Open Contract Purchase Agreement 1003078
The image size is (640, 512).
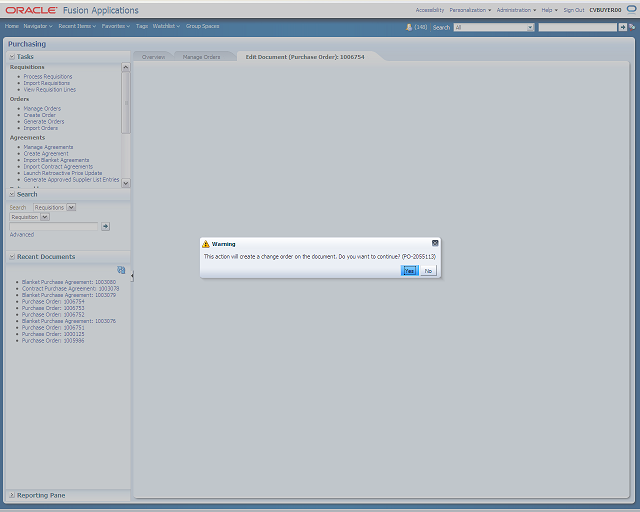coord(70,289)
